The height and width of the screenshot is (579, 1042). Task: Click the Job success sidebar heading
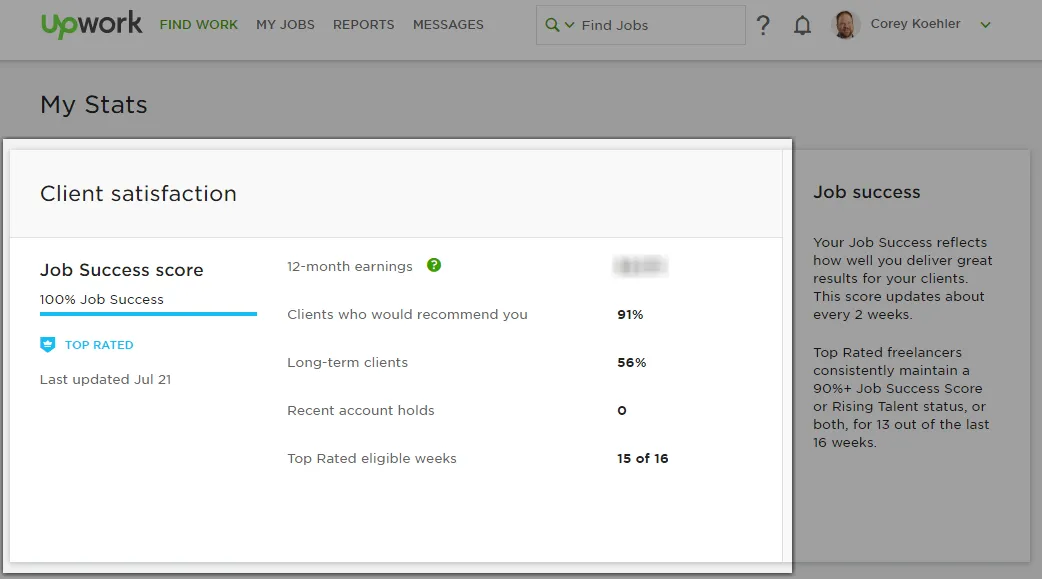pyautogui.click(x=867, y=192)
